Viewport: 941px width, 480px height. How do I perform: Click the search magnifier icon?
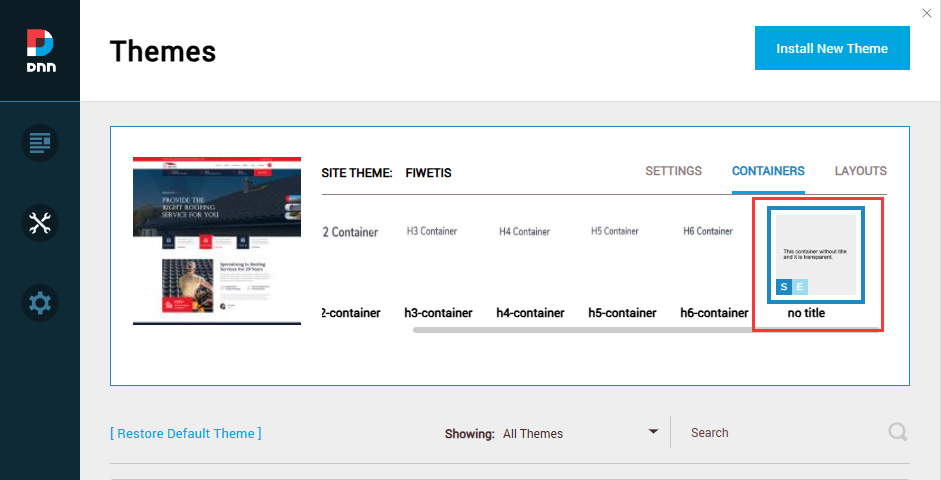pos(898,432)
